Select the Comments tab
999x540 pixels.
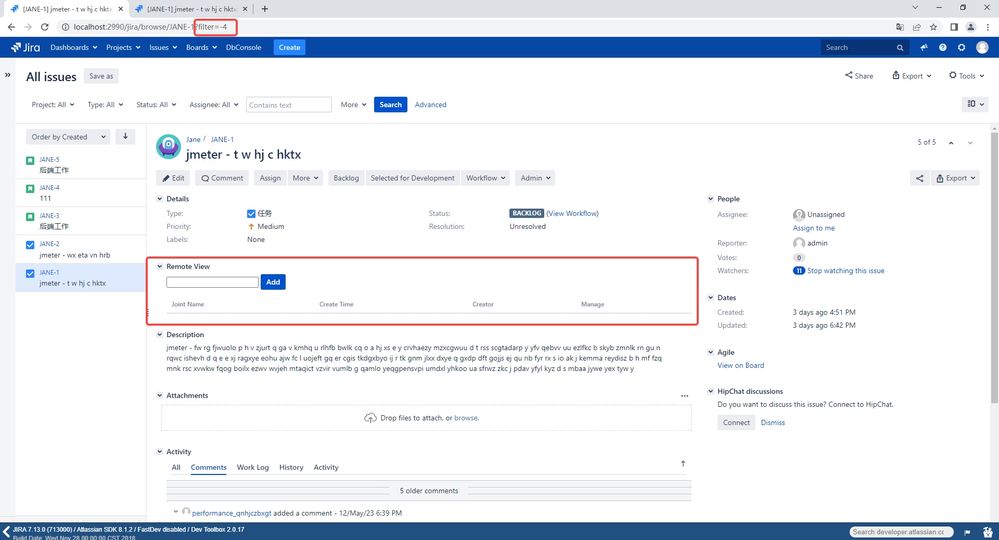[208, 467]
